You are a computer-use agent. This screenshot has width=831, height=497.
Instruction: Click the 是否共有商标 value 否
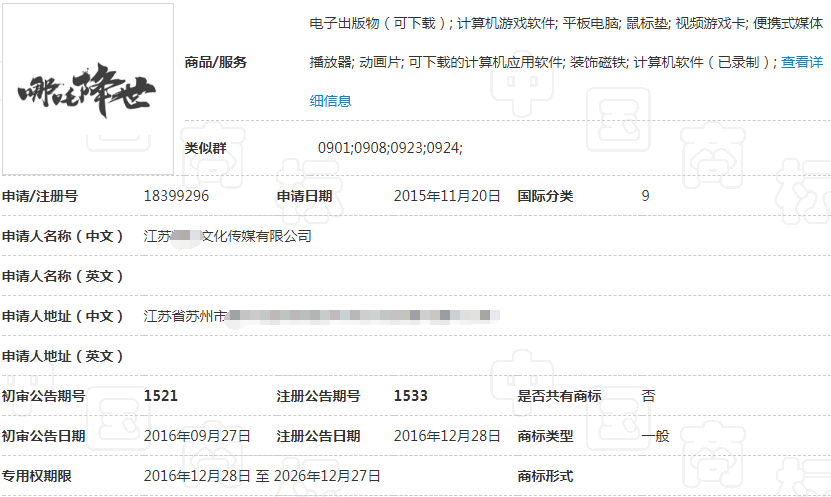pyautogui.click(x=648, y=396)
